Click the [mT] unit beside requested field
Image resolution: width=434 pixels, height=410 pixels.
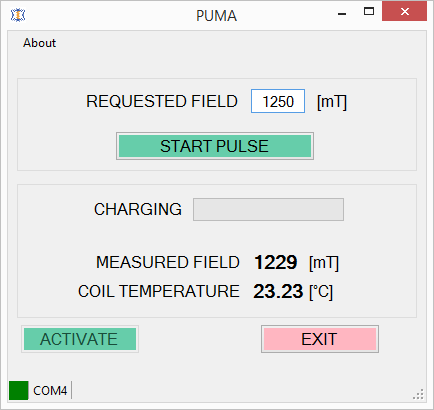pyautogui.click(x=332, y=102)
